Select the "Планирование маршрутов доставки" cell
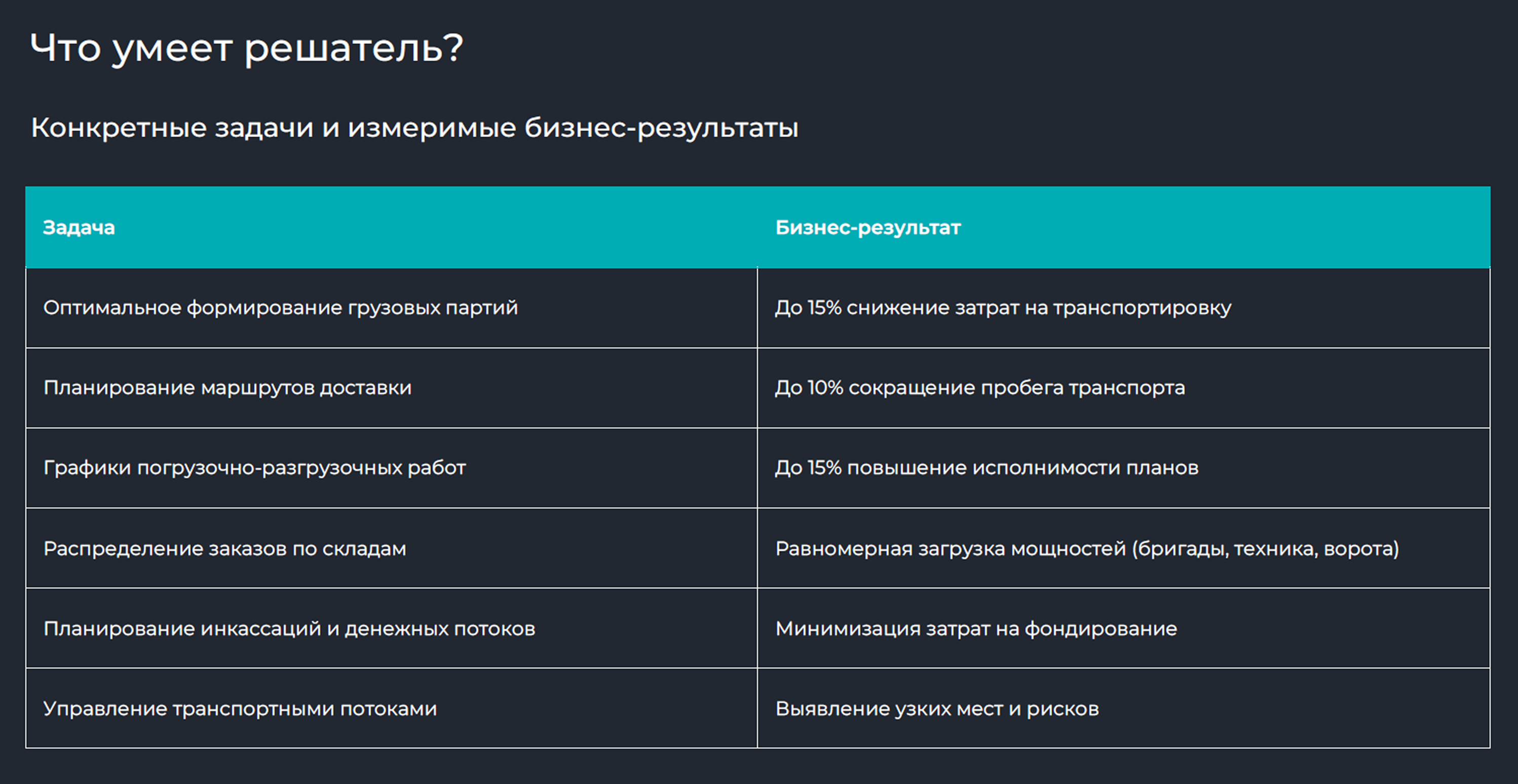 (227, 387)
